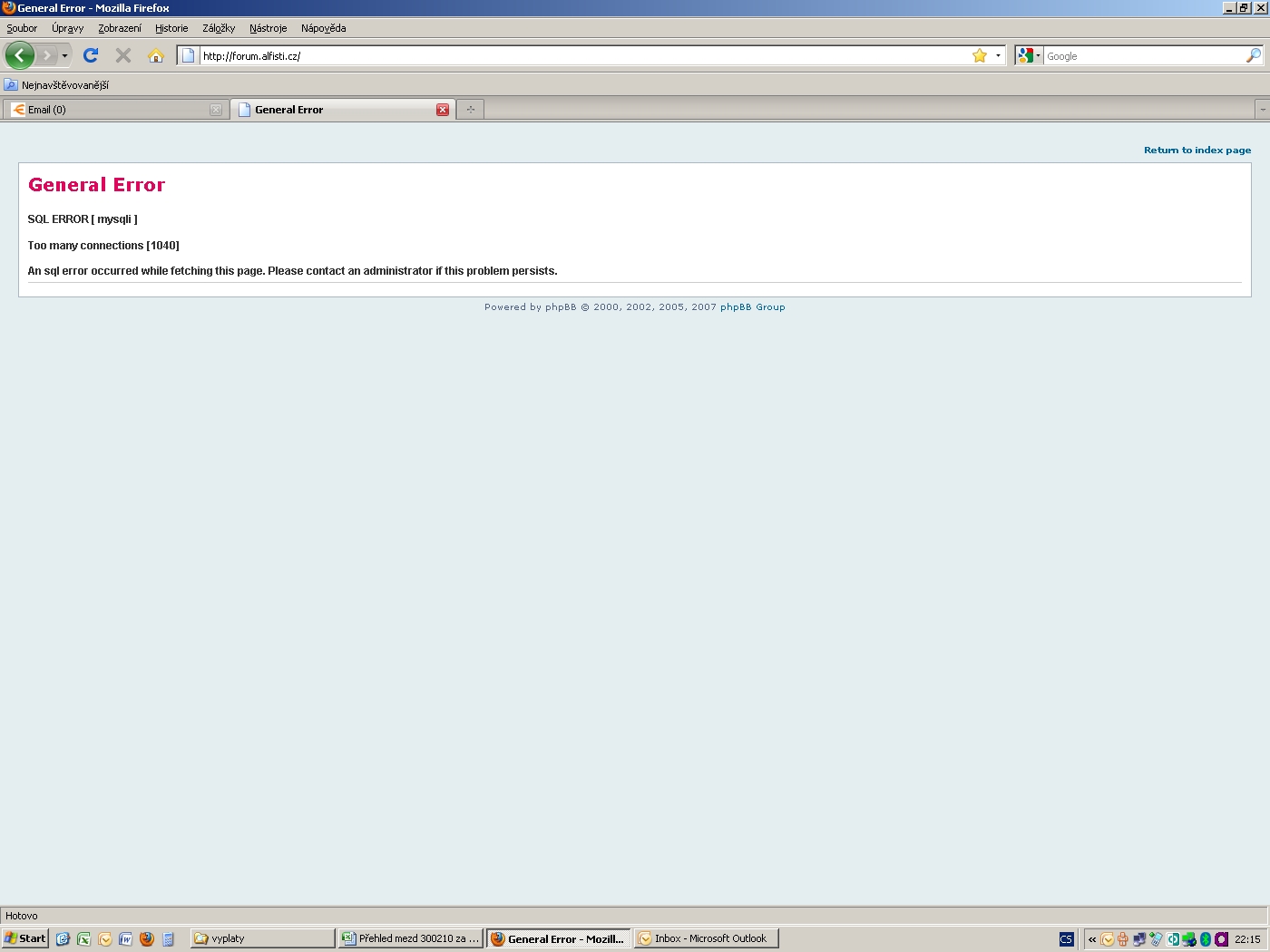Switch to Inbox - Microsoft Outlook taskbar button
Screen dimensions: 1270x952
(707, 938)
